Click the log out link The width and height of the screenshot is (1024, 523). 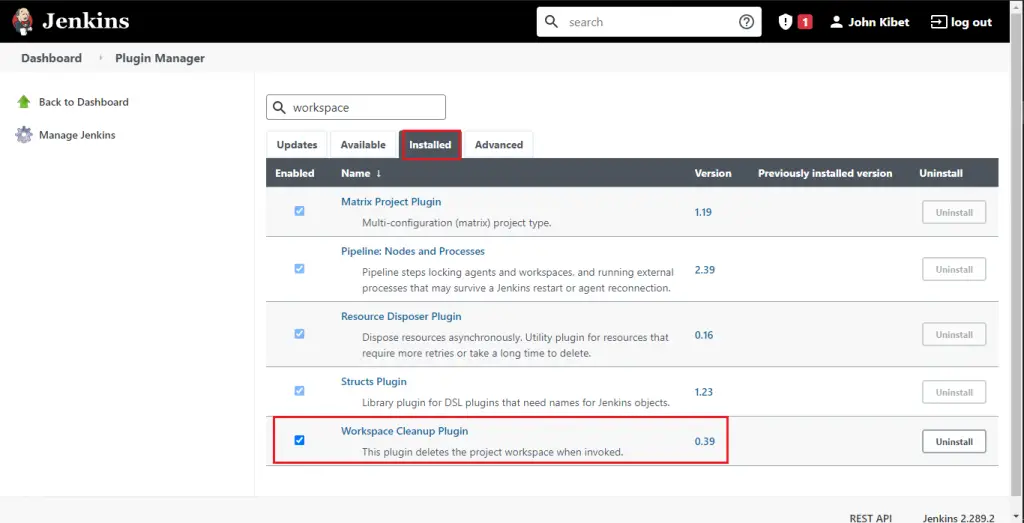(x=971, y=22)
